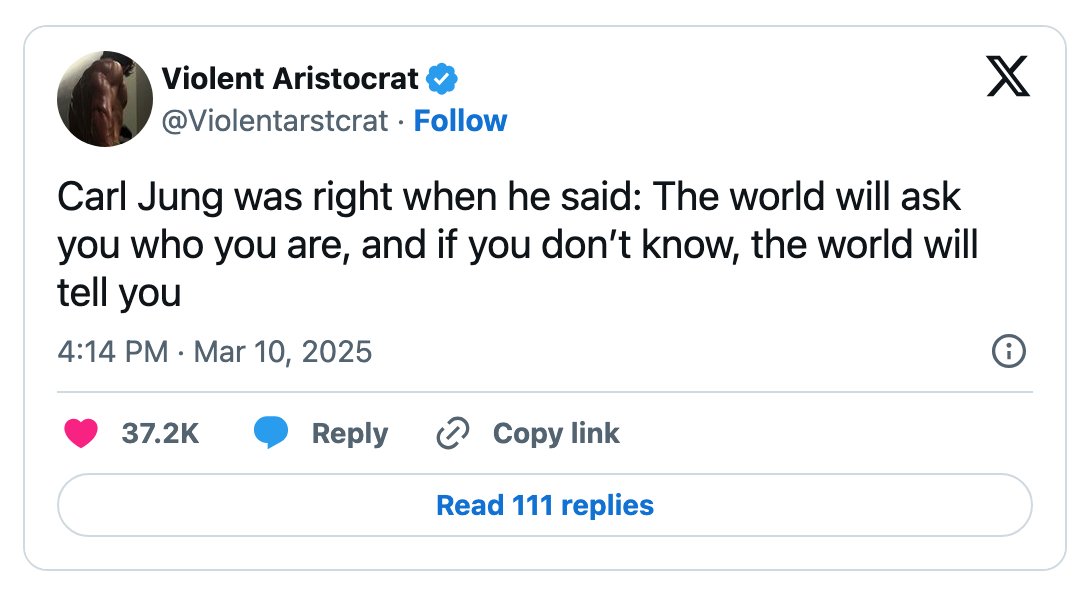Image resolution: width=1088 pixels, height=600 pixels.
Task: Click the phrase 'The world will ask'
Action: tap(807, 196)
